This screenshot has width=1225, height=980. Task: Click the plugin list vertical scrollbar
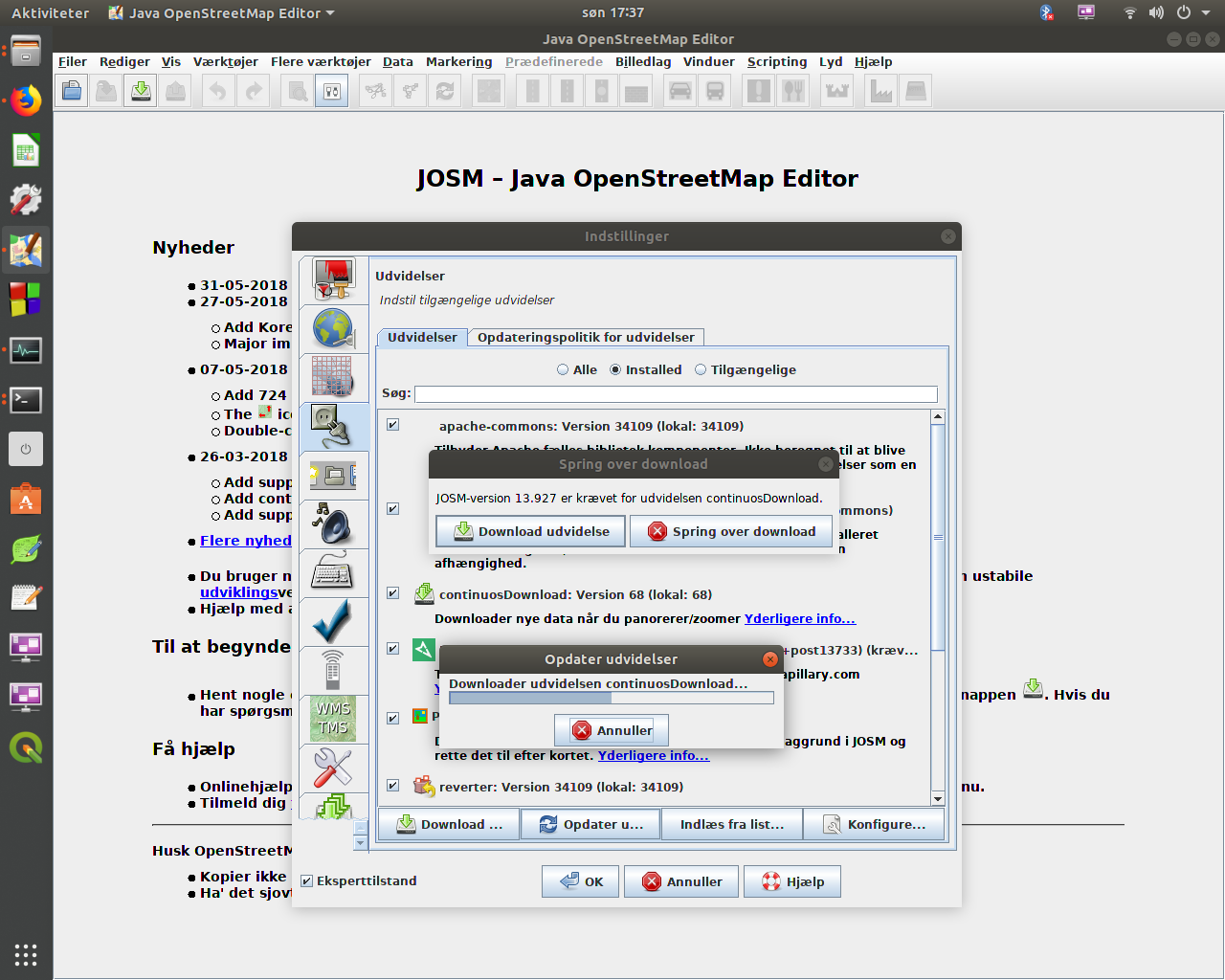pos(938,538)
